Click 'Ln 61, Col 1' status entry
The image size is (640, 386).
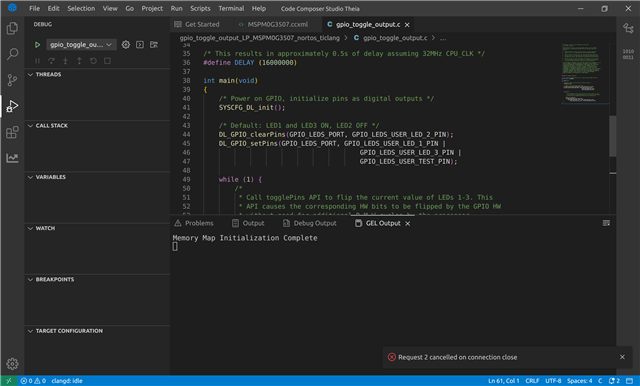(504, 381)
